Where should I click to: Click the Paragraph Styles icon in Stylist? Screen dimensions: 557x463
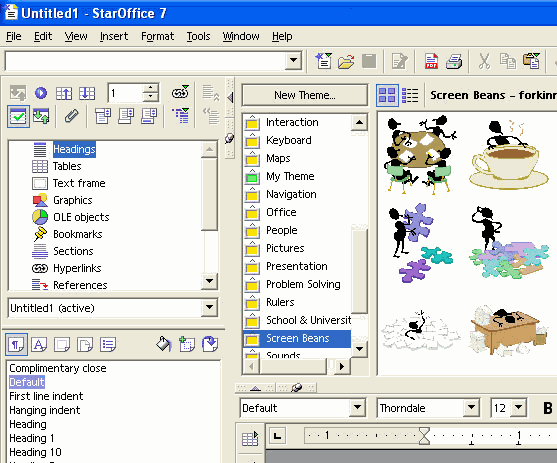click(16, 344)
